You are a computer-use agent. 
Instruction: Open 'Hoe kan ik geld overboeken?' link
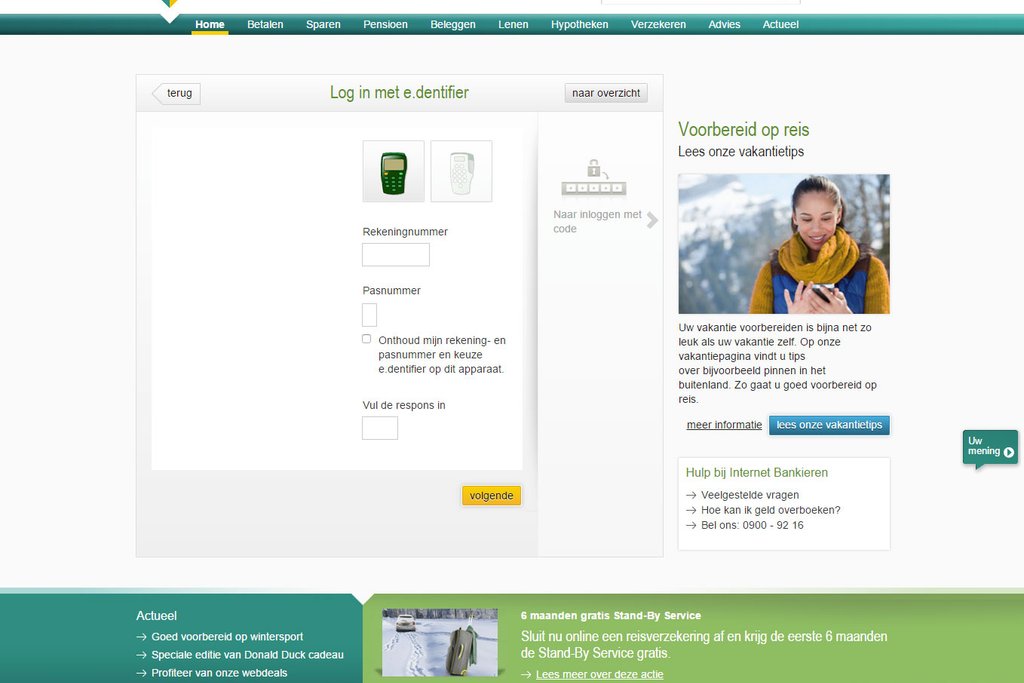tap(770, 510)
